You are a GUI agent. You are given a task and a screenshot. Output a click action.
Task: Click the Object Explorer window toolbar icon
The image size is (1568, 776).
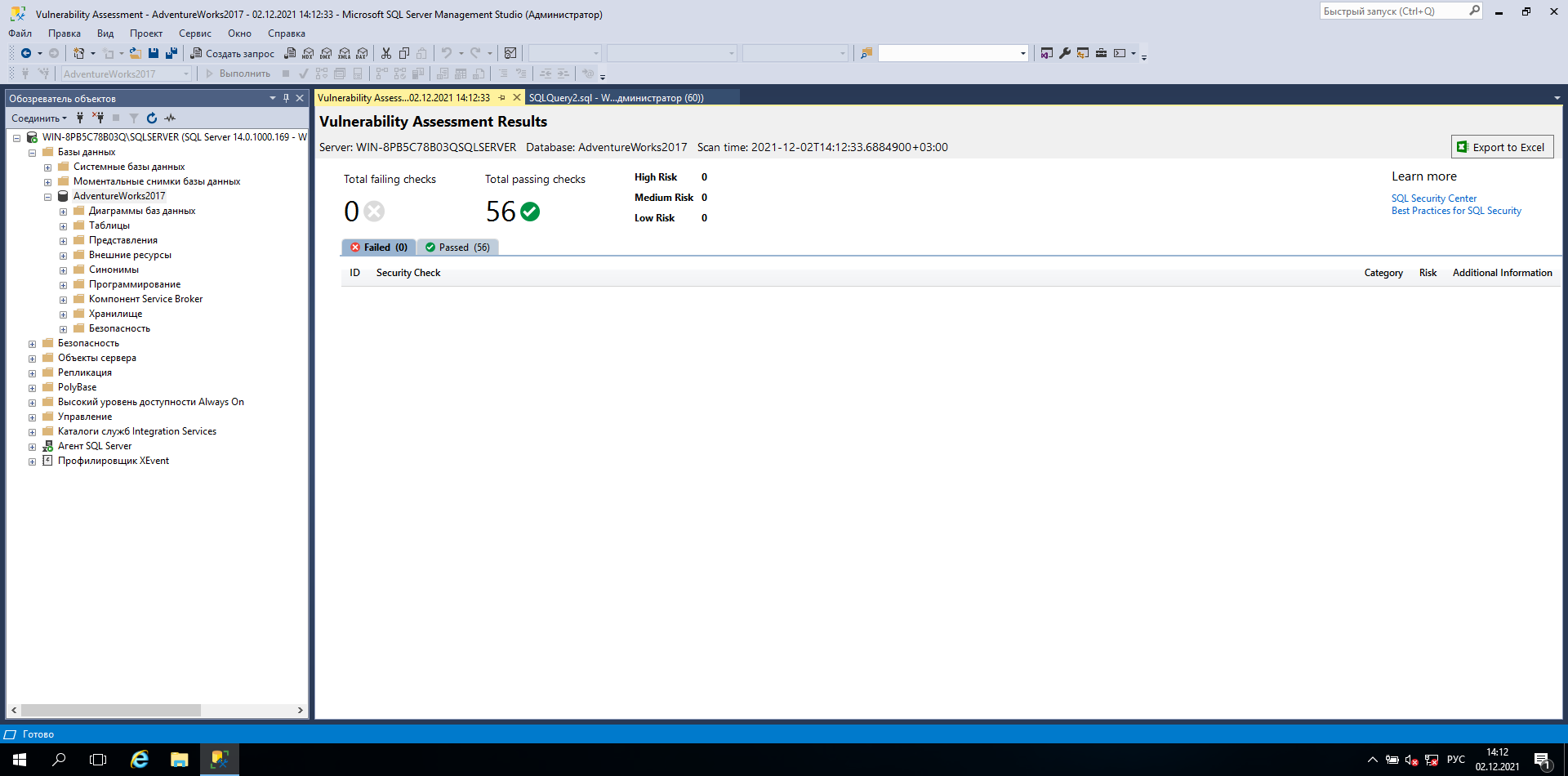tap(1083, 53)
